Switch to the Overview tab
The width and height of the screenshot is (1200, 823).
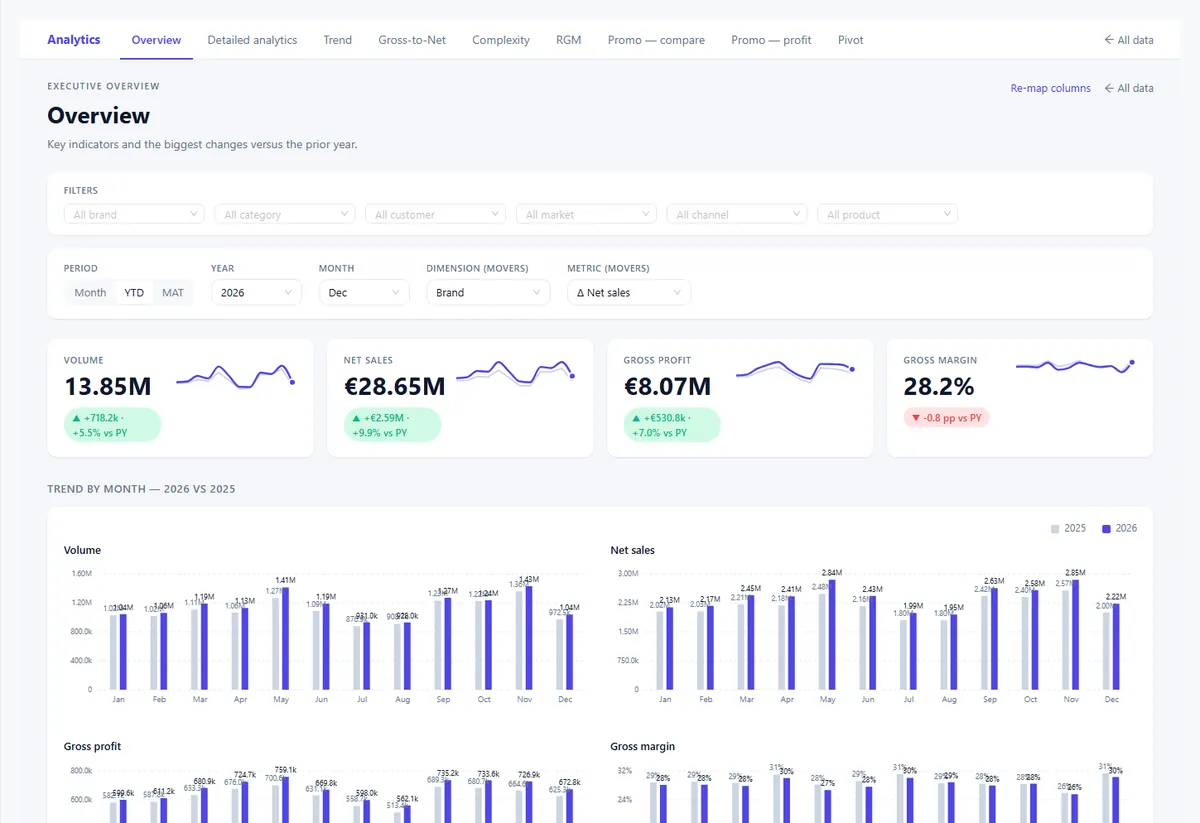(x=156, y=40)
